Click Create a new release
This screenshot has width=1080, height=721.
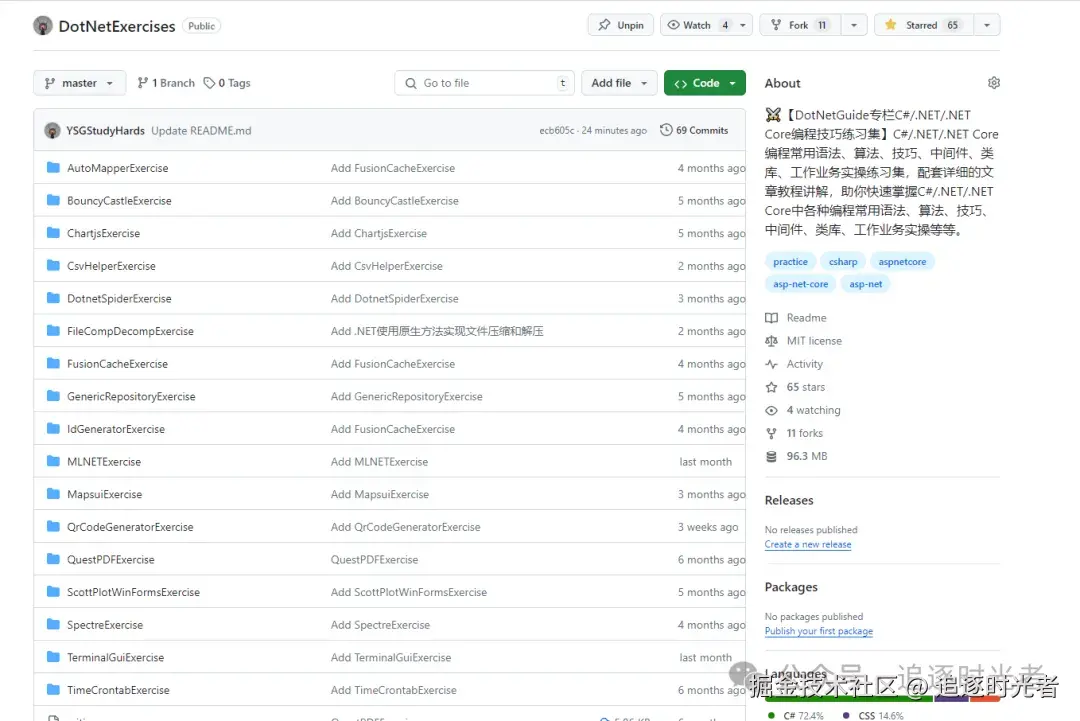click(x=808, y=544)
